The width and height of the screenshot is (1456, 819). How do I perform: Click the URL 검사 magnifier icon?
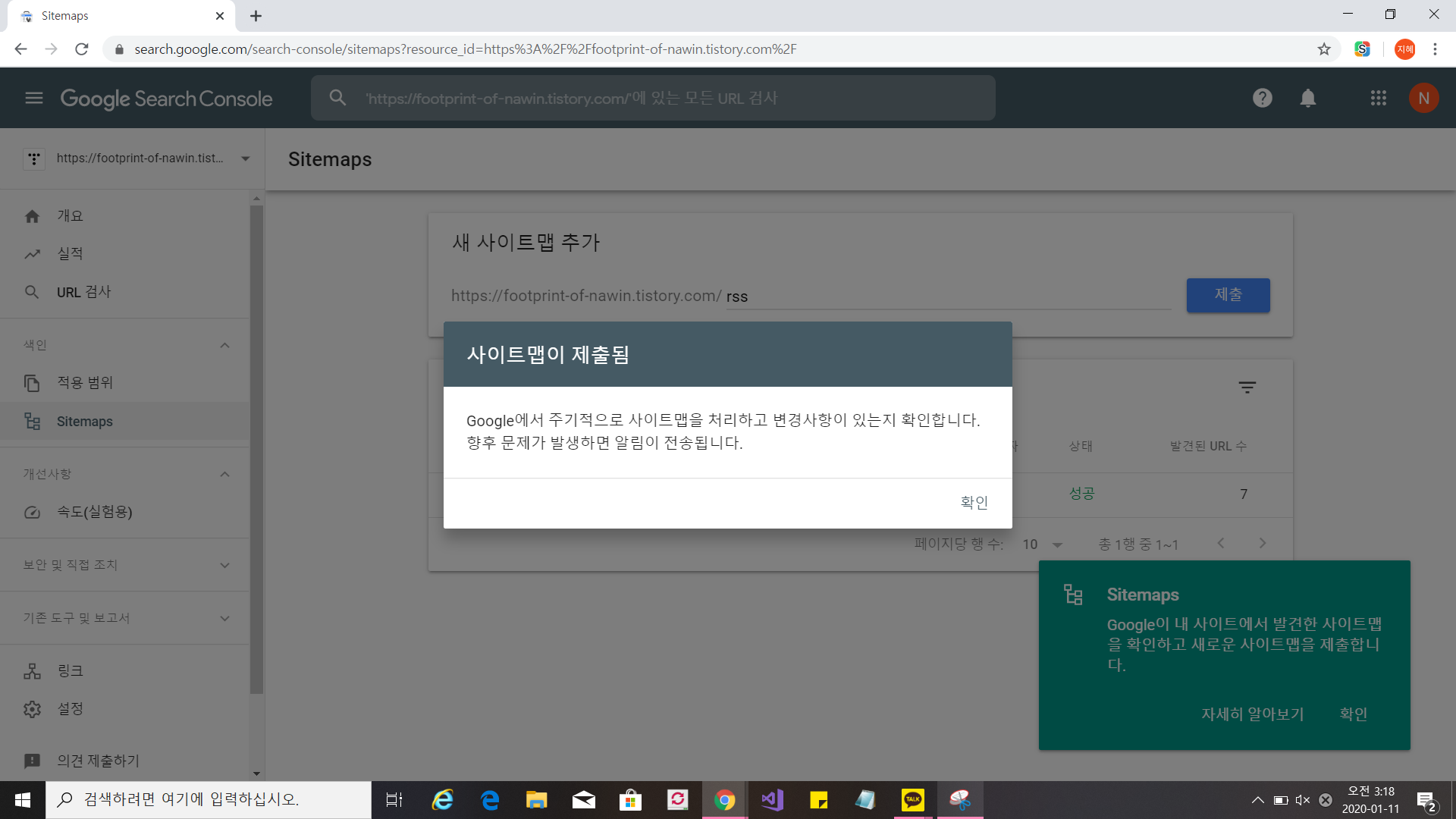click(x=32, y=292)
